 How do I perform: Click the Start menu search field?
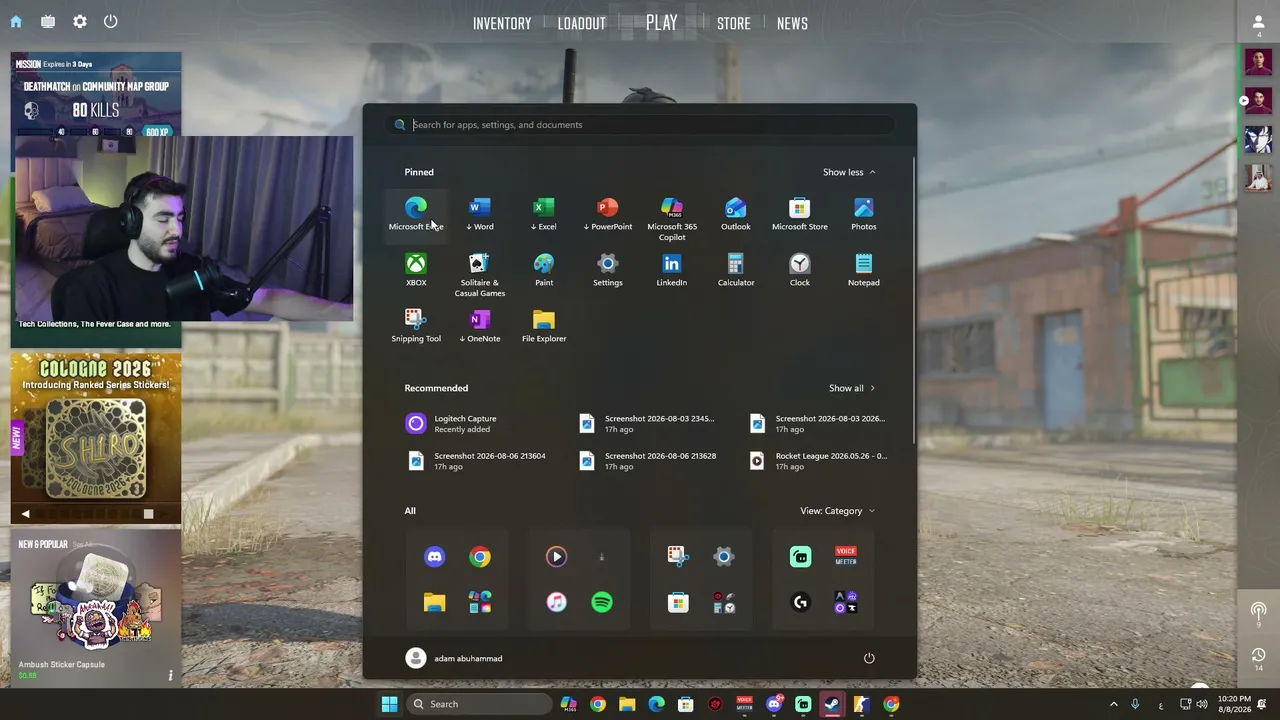[640, 125]
